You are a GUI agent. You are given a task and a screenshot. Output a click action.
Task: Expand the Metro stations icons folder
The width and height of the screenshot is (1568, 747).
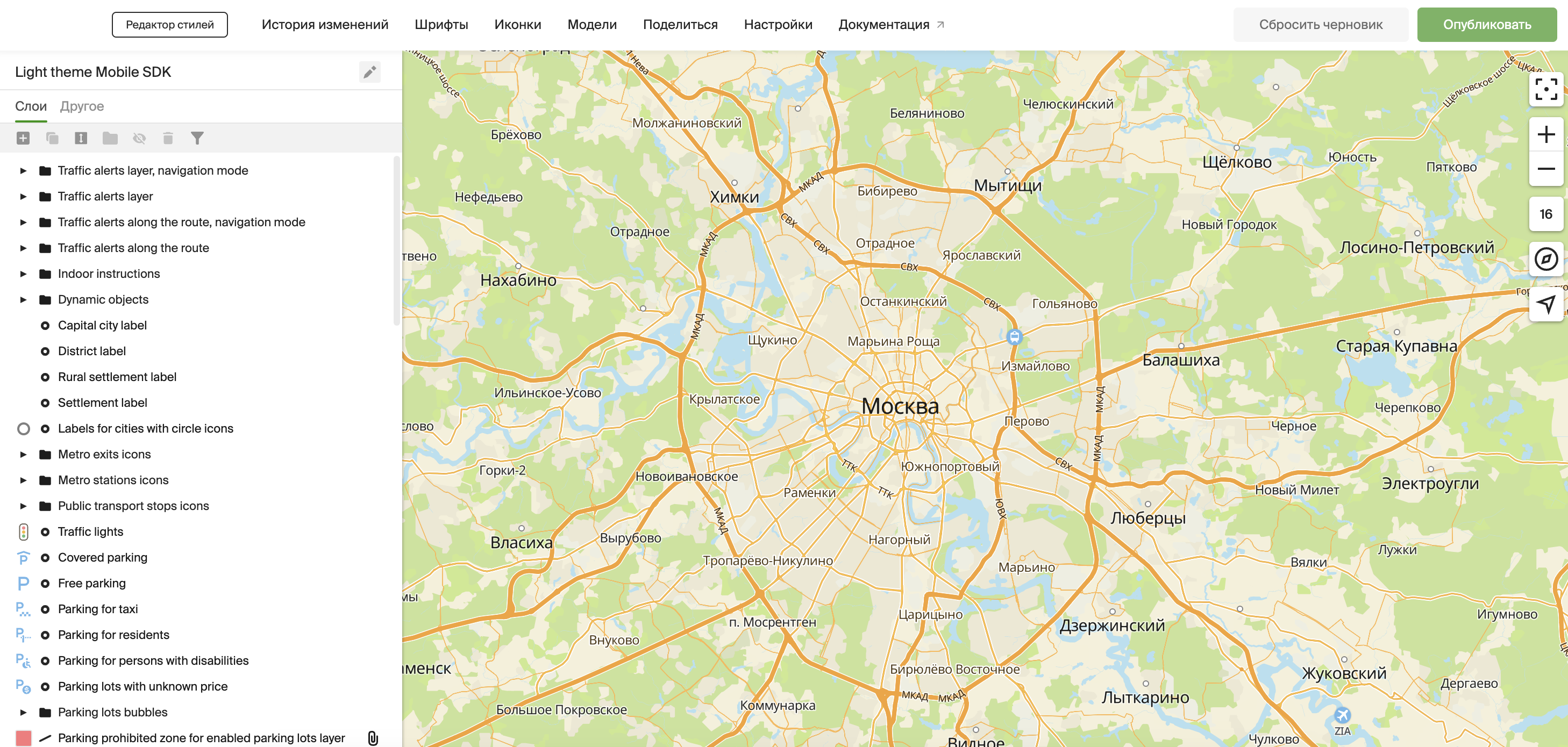click(23, 480)
